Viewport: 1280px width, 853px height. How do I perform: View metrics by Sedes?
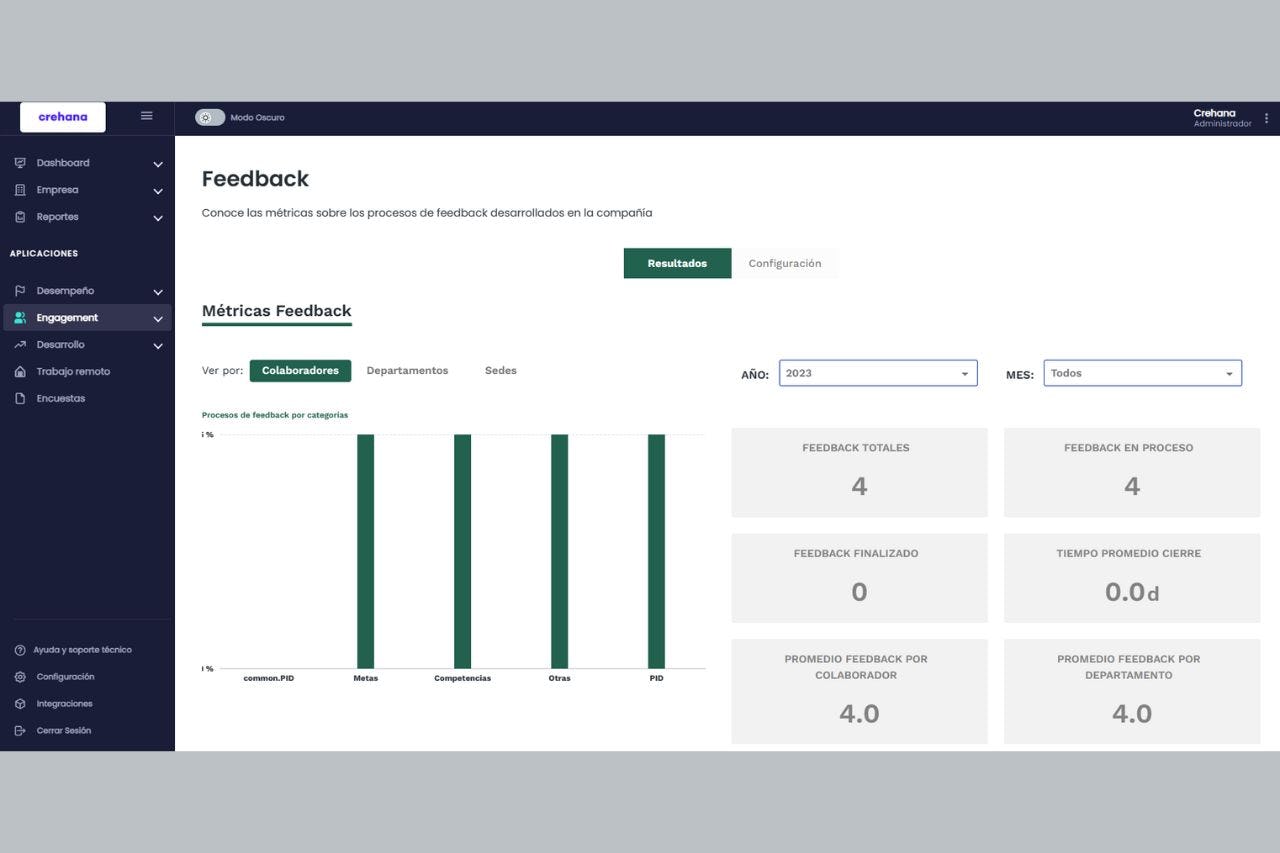click(x=501, y=371)
